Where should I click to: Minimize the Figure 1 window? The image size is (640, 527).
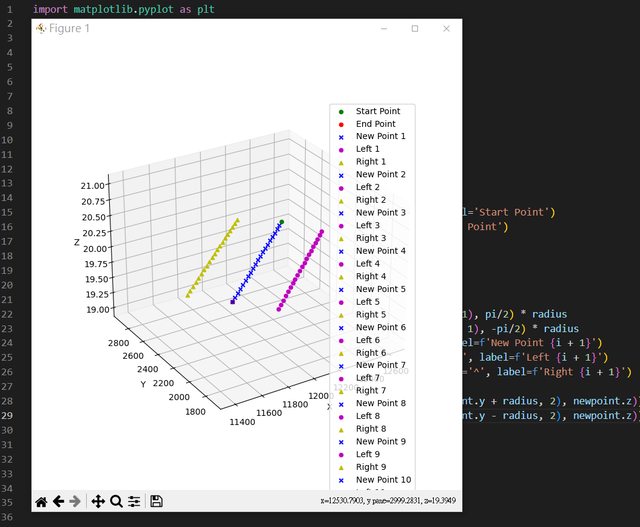[384, 29]
